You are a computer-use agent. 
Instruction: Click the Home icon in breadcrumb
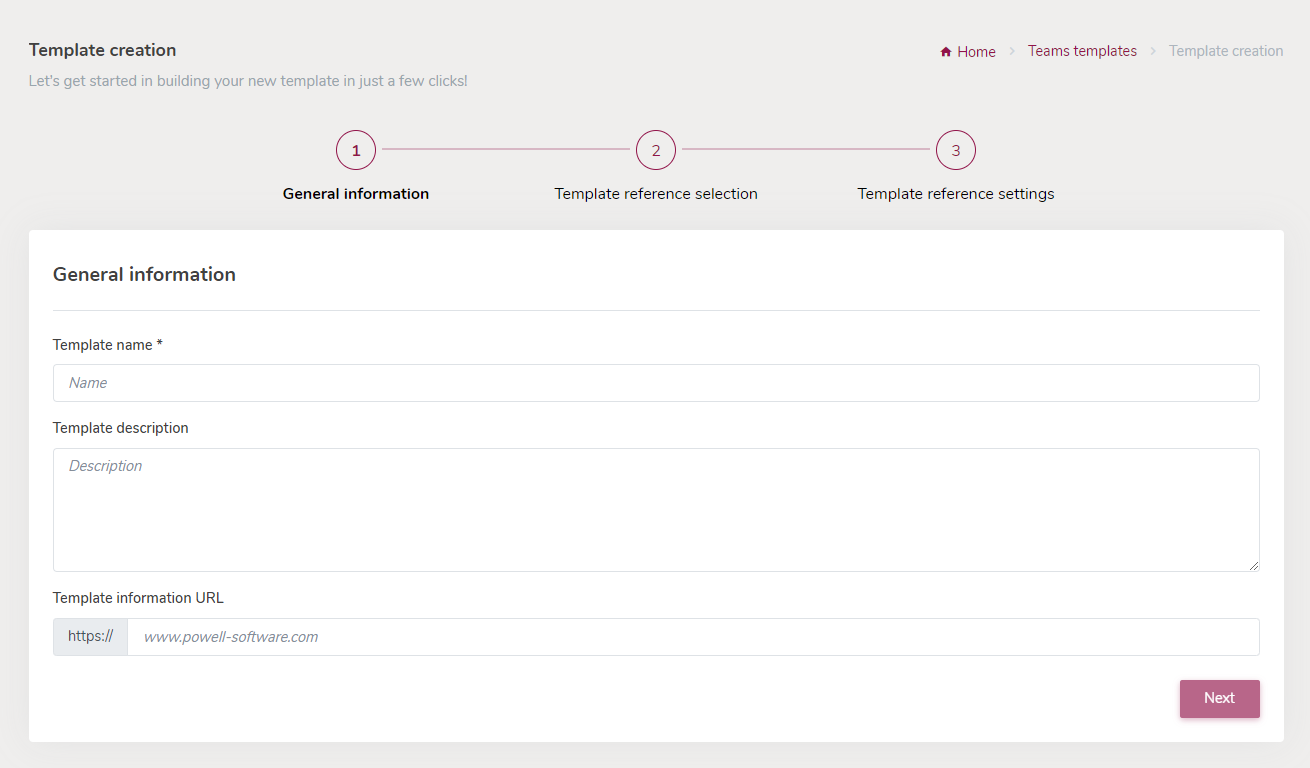[946, 52]
